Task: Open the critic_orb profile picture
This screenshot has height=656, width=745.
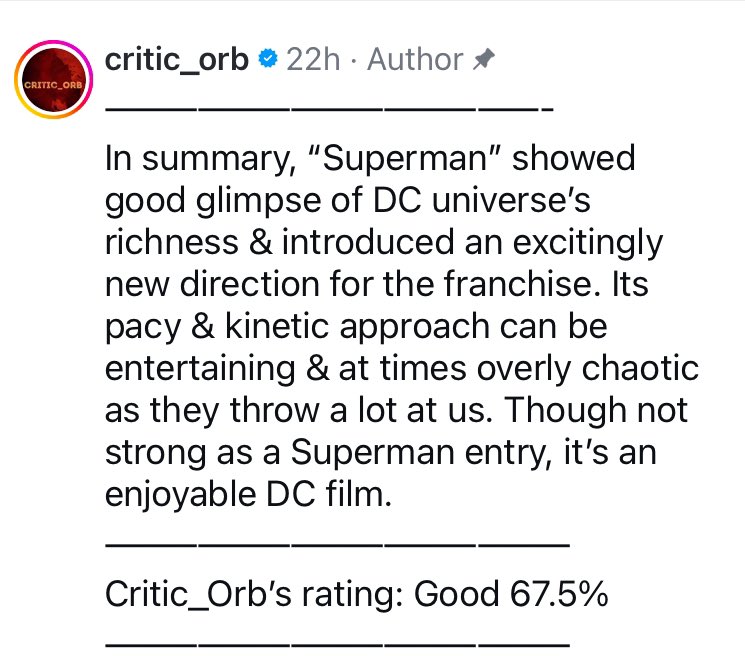Action: (54, 80)
